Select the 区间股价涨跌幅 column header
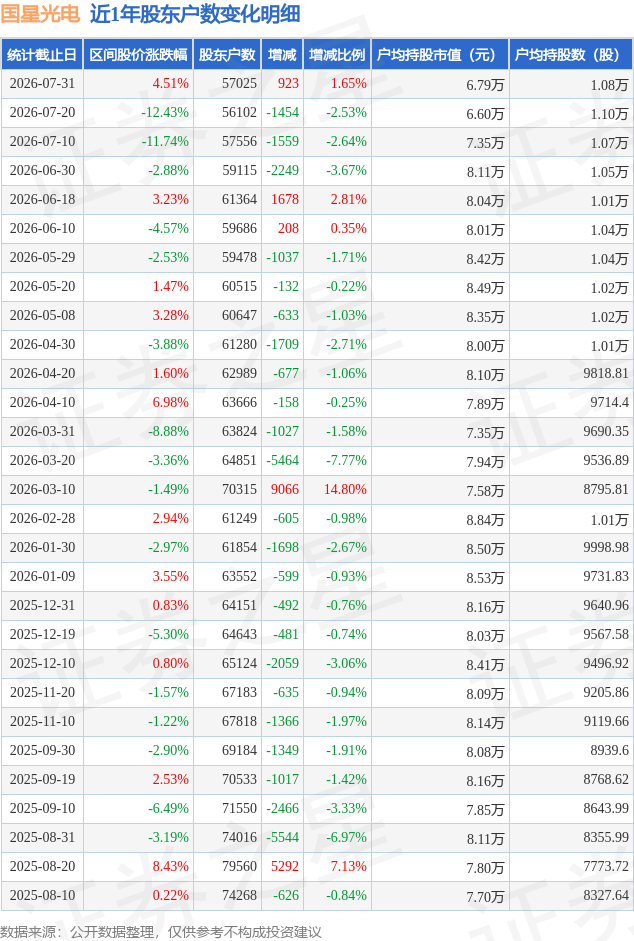This screenshot has width=634, height=941. tap(138, 55)
